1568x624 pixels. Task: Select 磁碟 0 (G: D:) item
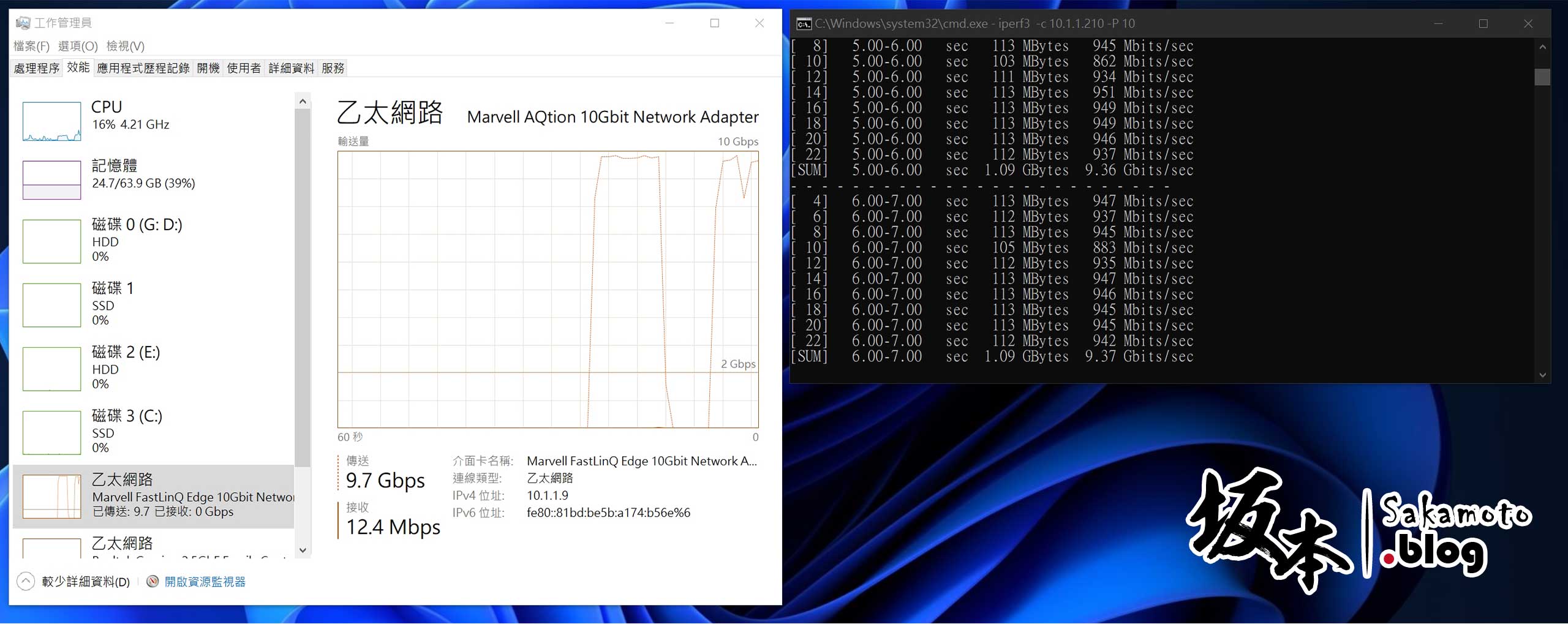(153, 241)
